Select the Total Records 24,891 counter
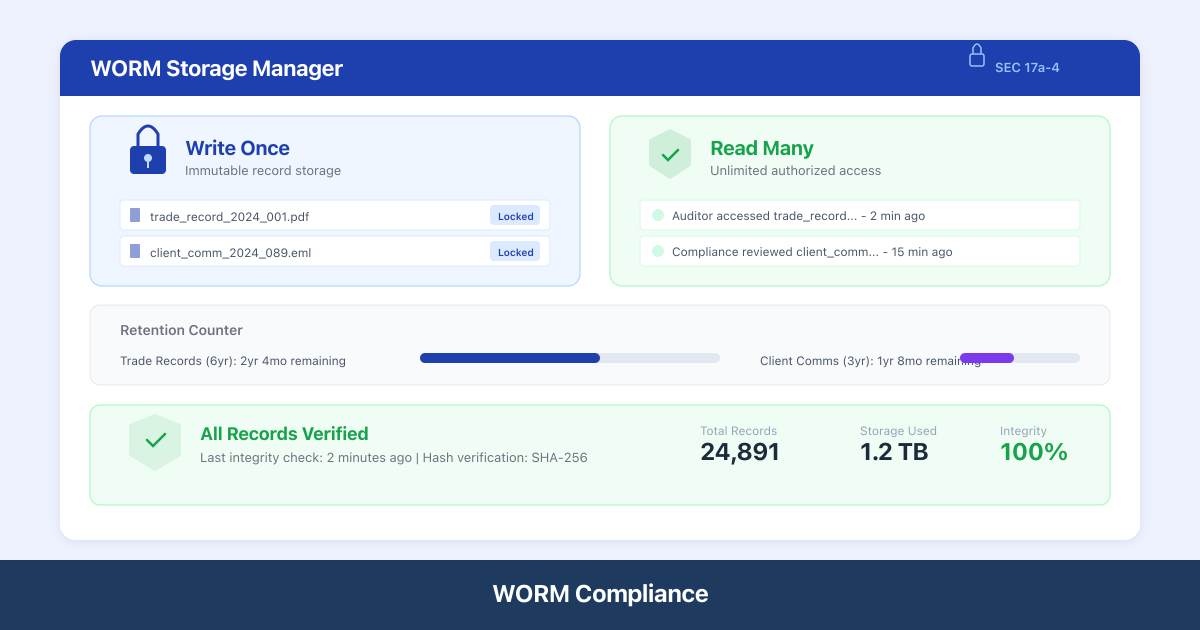The width and height of the screenshot is (1200, 630). coord(739,451)
